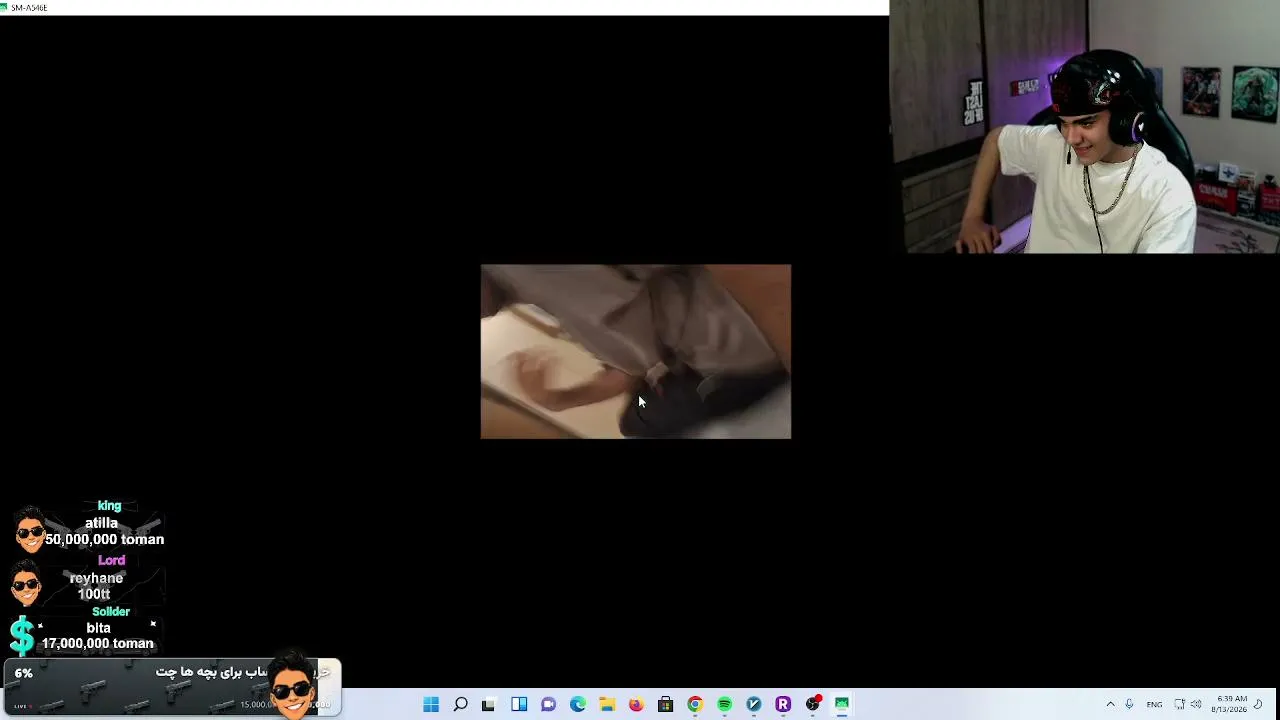Open File Explorer from the taskbar

pyautogui.click(x=607, y=704)
